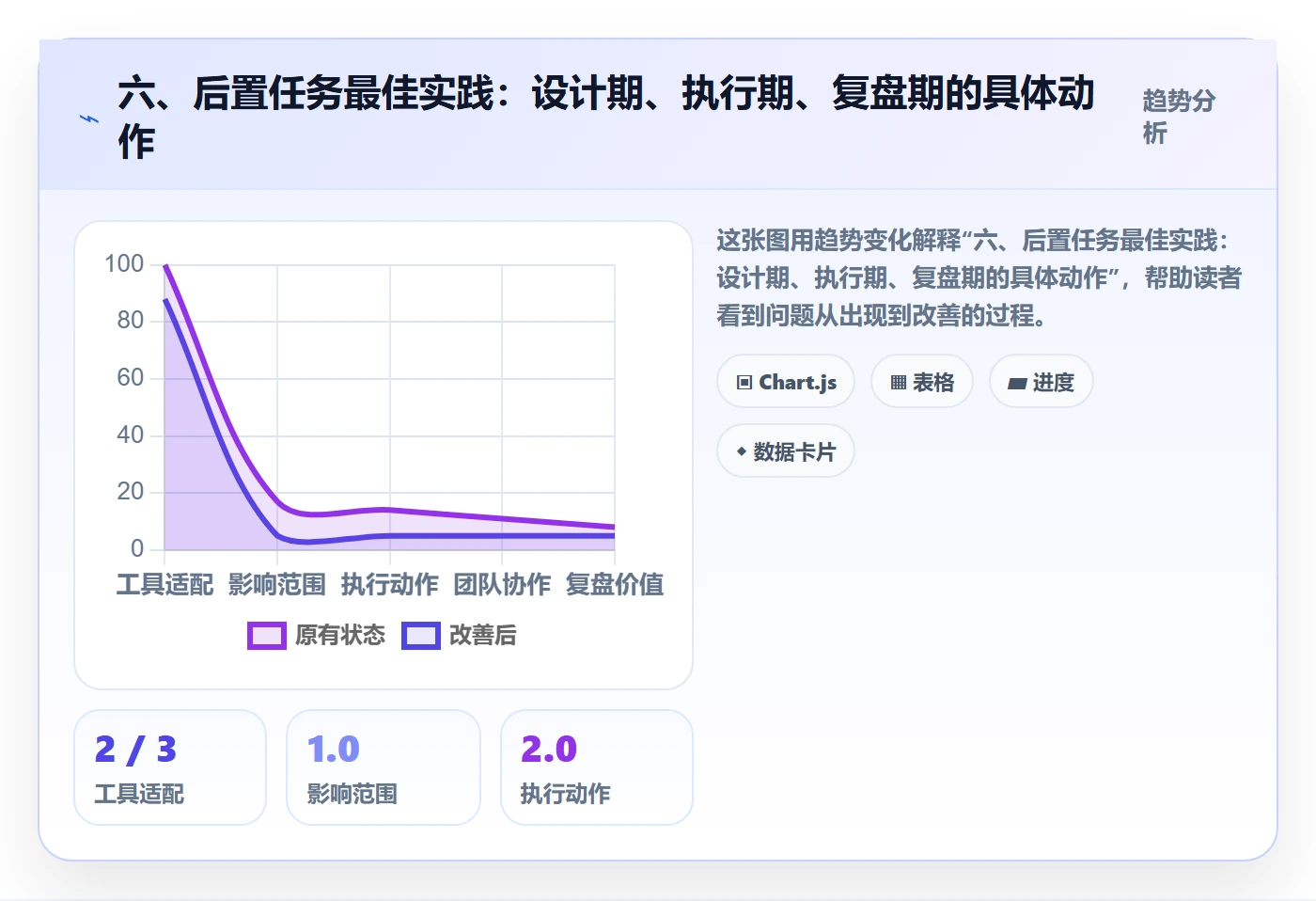The image size is (1316, 901).
Task: Click the 改善后 legend label
Action: pos(483,636)
